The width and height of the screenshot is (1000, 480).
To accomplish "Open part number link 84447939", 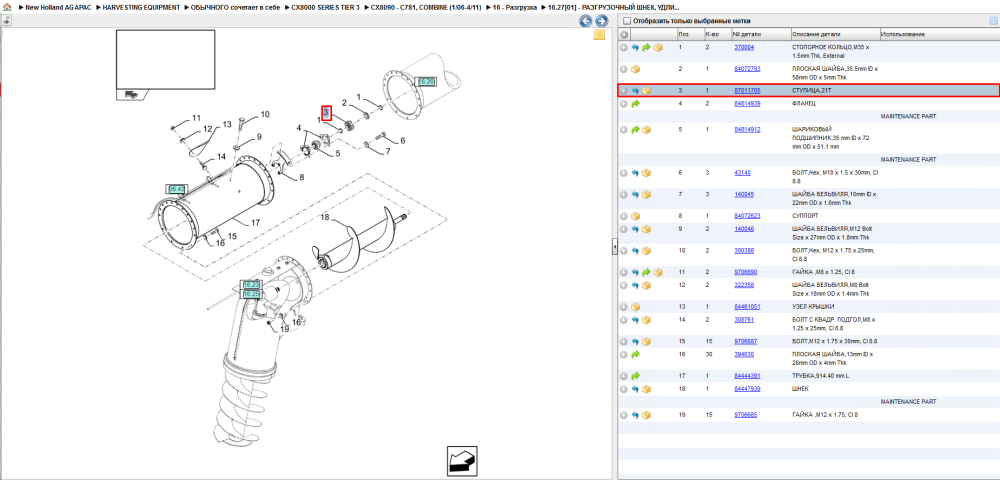I will pos(747,389).
